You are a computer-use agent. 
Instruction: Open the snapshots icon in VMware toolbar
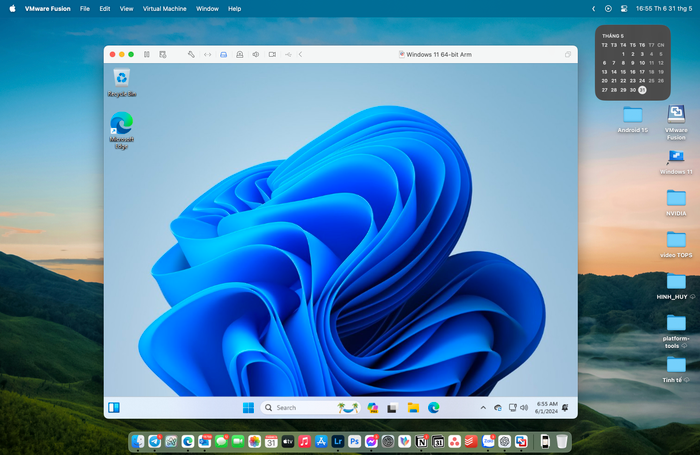162,54
